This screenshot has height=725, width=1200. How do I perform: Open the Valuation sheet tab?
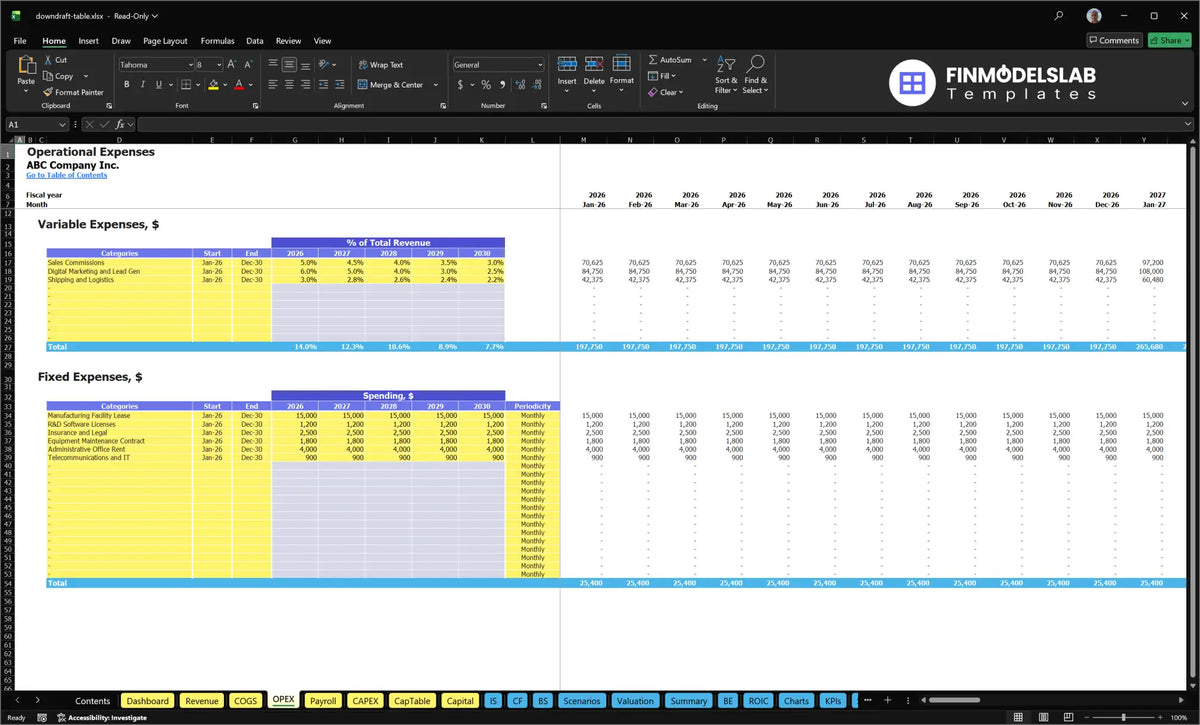pyautogui.click(x=635, y=701)
